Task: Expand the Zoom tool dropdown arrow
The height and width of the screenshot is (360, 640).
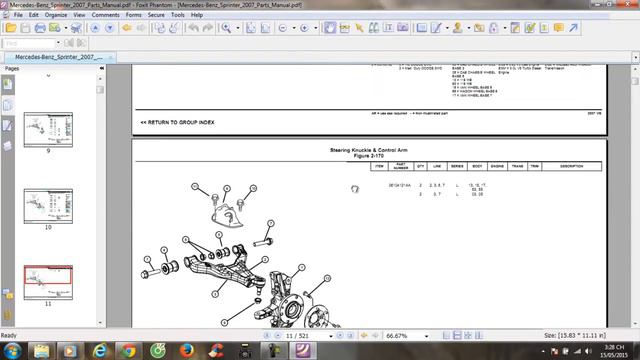Action: click(238, 28)
